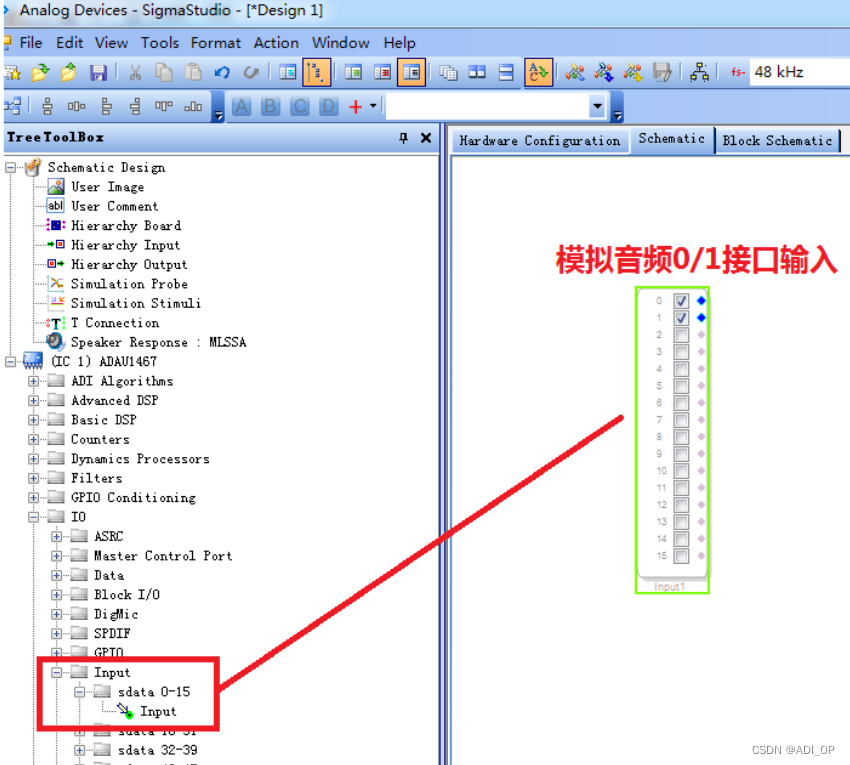
Task: Click the letter D button in toolbar
Action: [328, 107]
